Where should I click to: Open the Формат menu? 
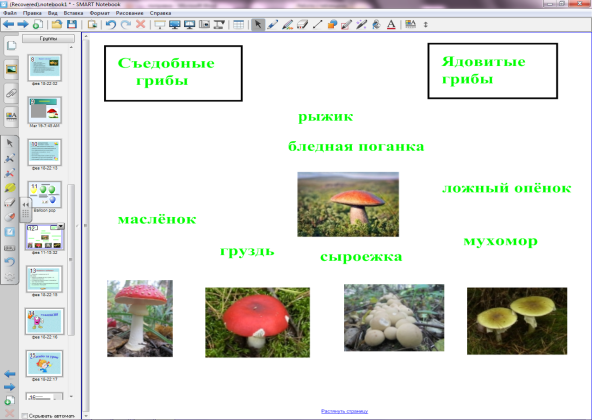[x=100, y=13]
